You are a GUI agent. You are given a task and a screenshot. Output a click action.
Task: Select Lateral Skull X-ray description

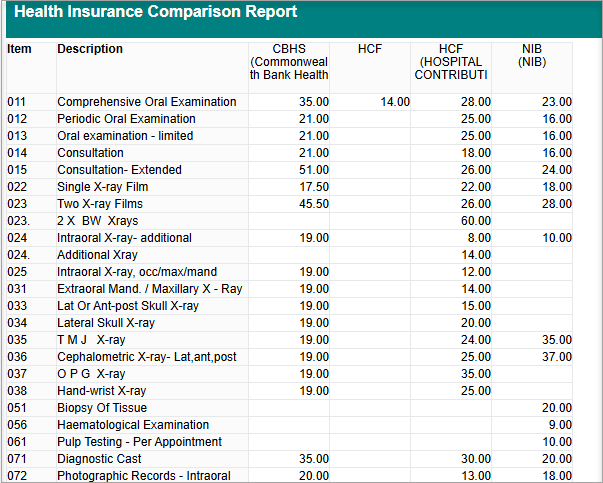point(106,323)
